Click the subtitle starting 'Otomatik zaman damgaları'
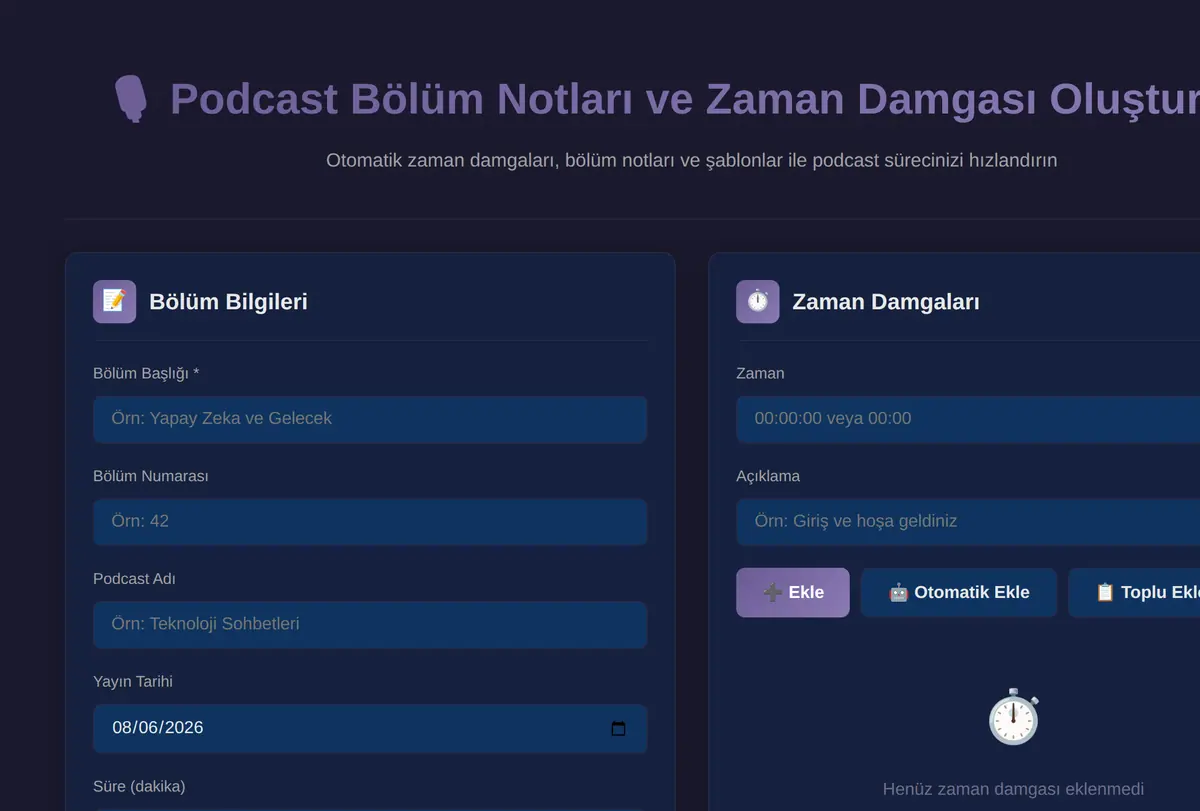The image size is (1200, 811). click(691, 160)
